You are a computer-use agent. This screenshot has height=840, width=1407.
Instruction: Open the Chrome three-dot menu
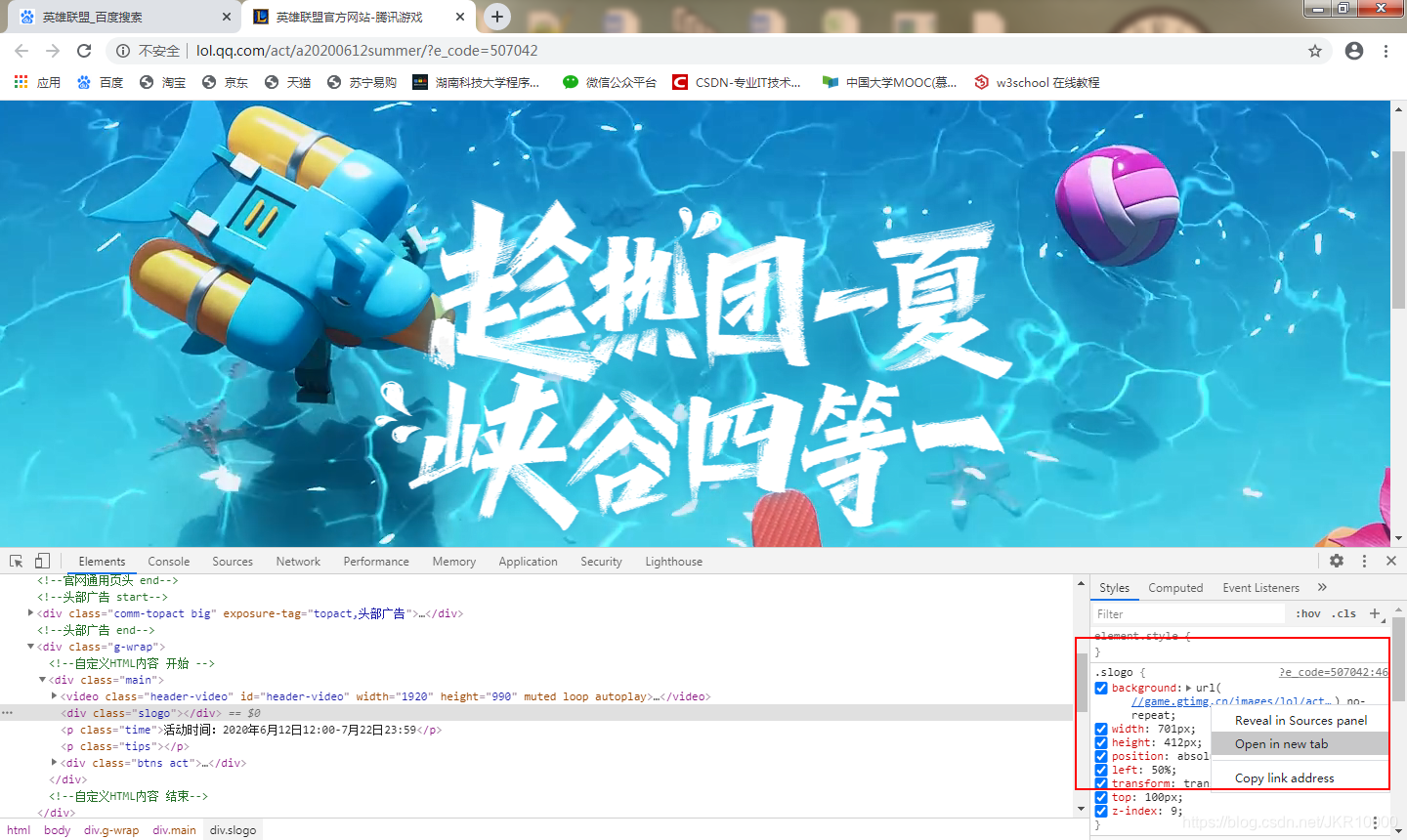point(1386,51)
